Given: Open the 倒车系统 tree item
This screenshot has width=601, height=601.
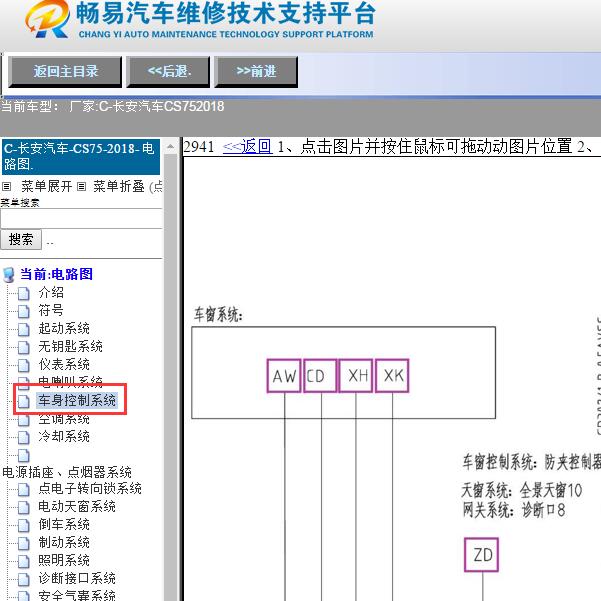Looking at the screenshot, I should (64, 525).
